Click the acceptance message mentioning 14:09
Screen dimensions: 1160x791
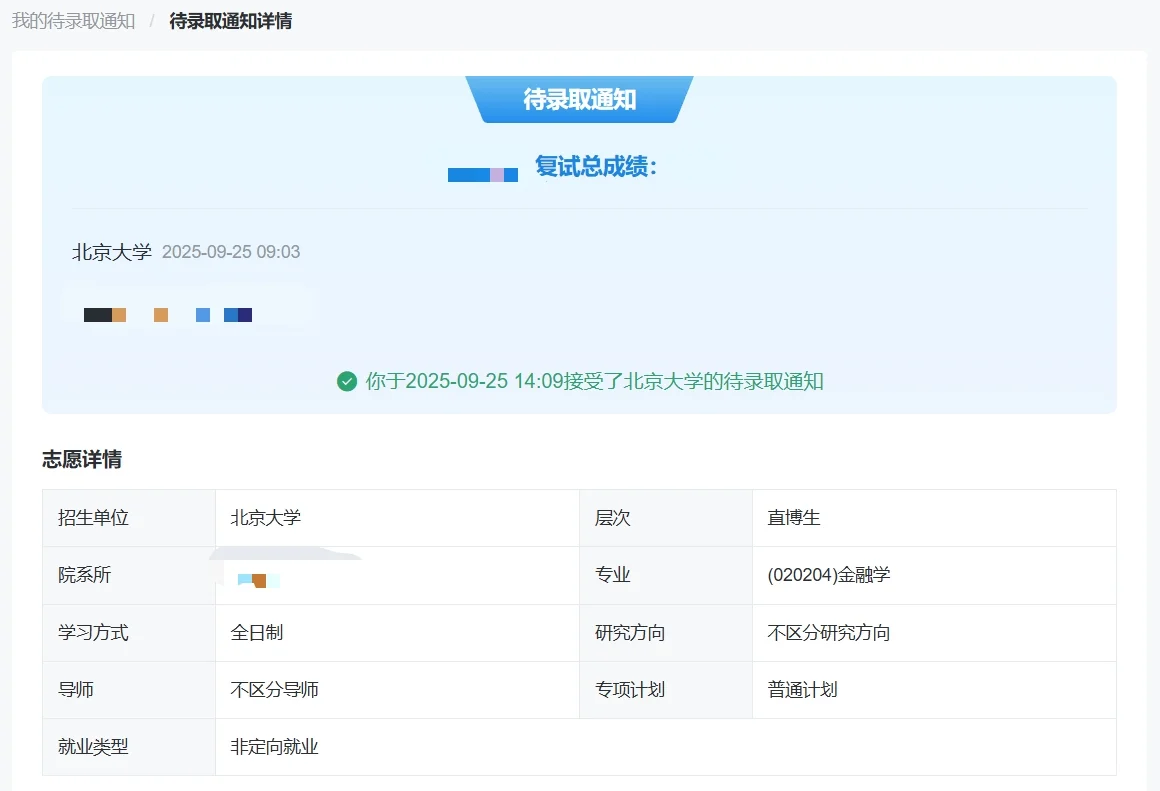tap(594, 381)
